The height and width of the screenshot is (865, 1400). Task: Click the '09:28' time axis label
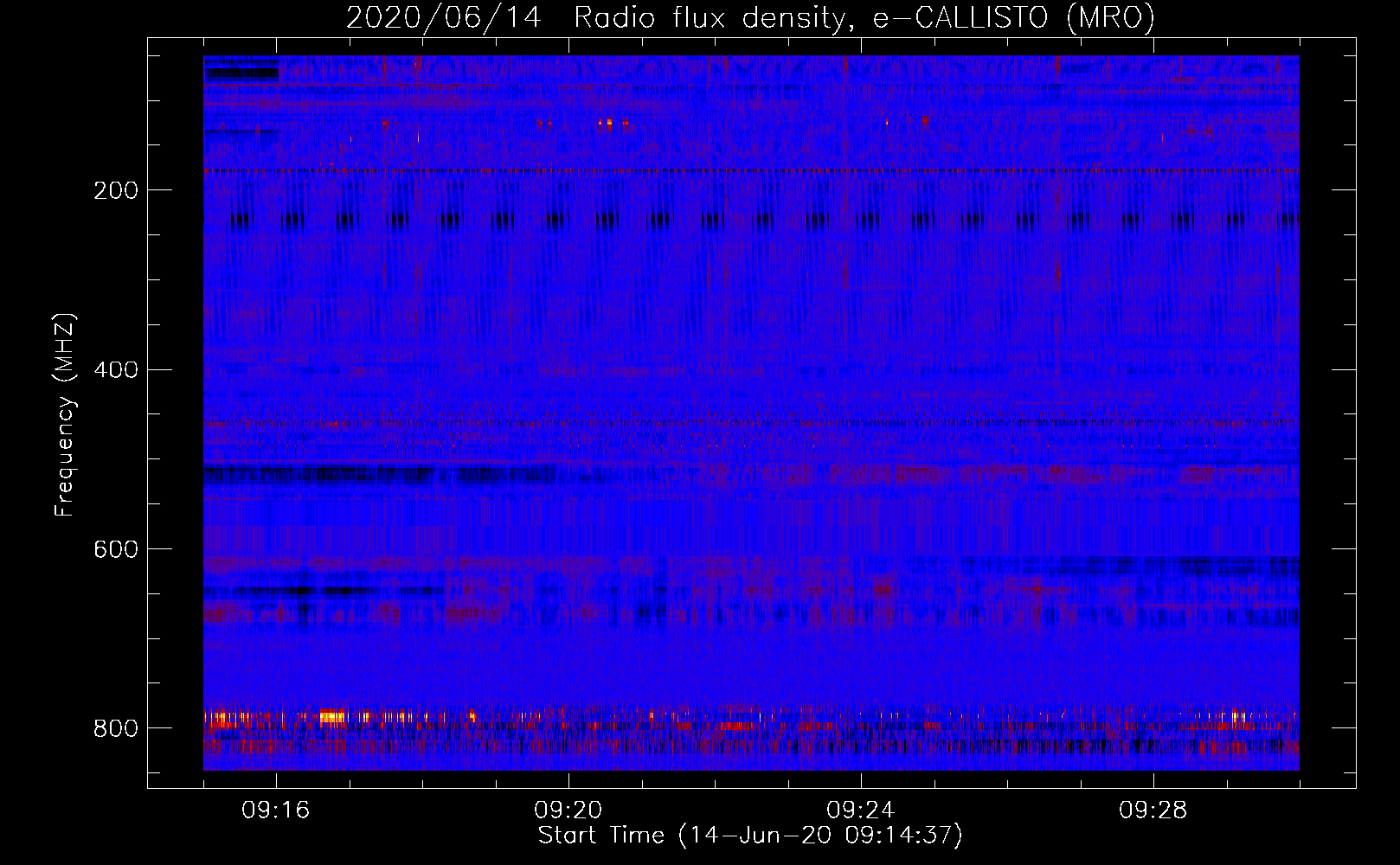click(1153, 811)
